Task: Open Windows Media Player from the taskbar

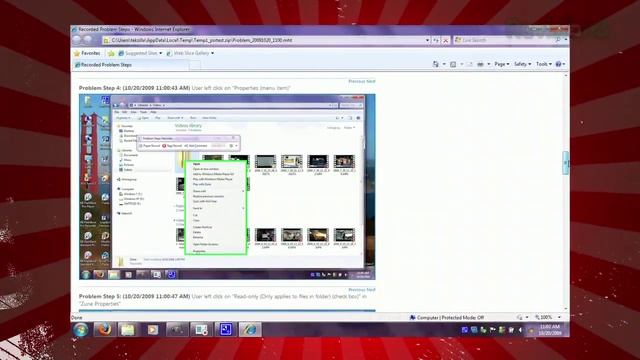Action: (152, 329)
